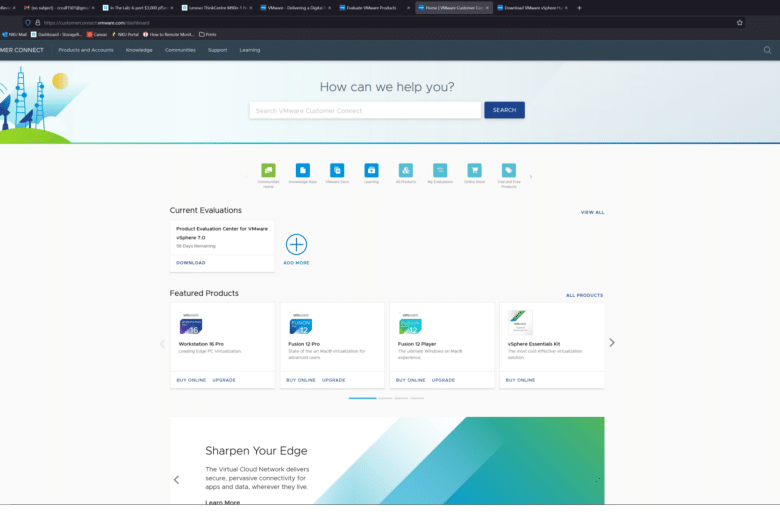This screenshot has width=780, height=516.
Task: Click BUY ONLINE for Fusion 12 Player
Action: click(x=410, y=380)
